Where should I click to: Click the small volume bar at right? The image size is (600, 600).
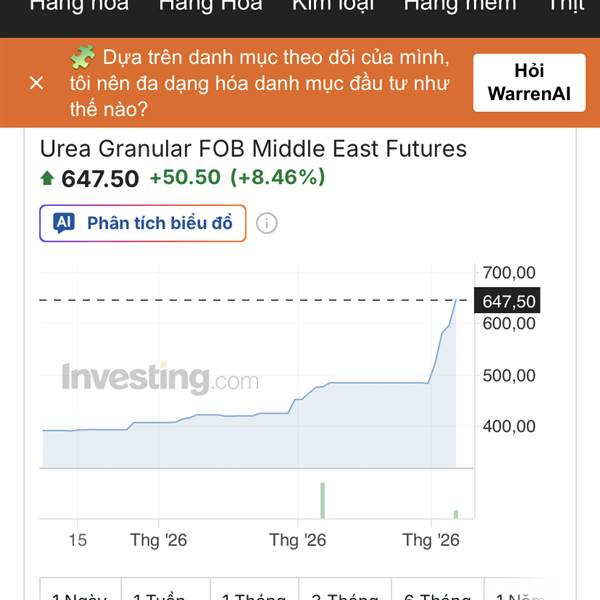456,514
